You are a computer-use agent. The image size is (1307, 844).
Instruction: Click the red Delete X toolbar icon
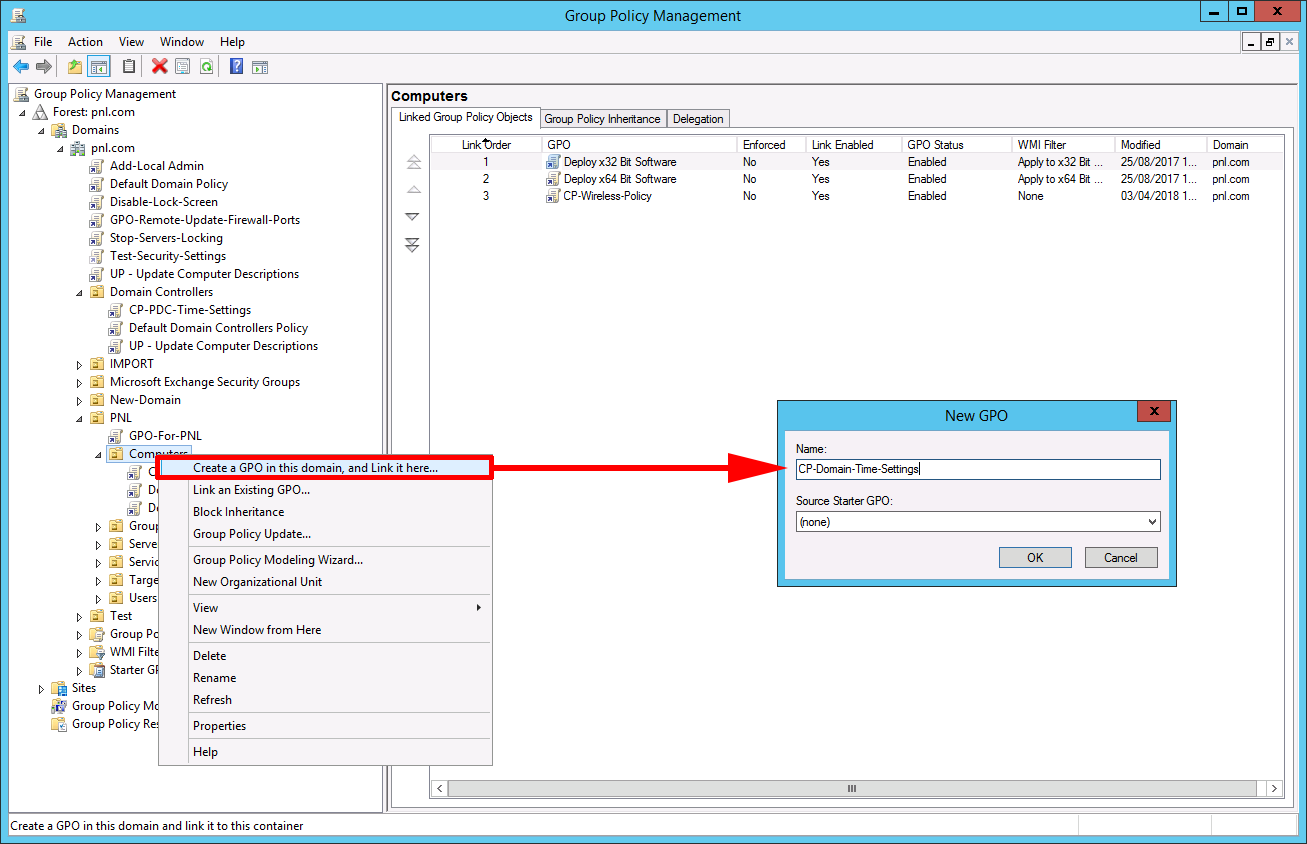pos(159,66)
